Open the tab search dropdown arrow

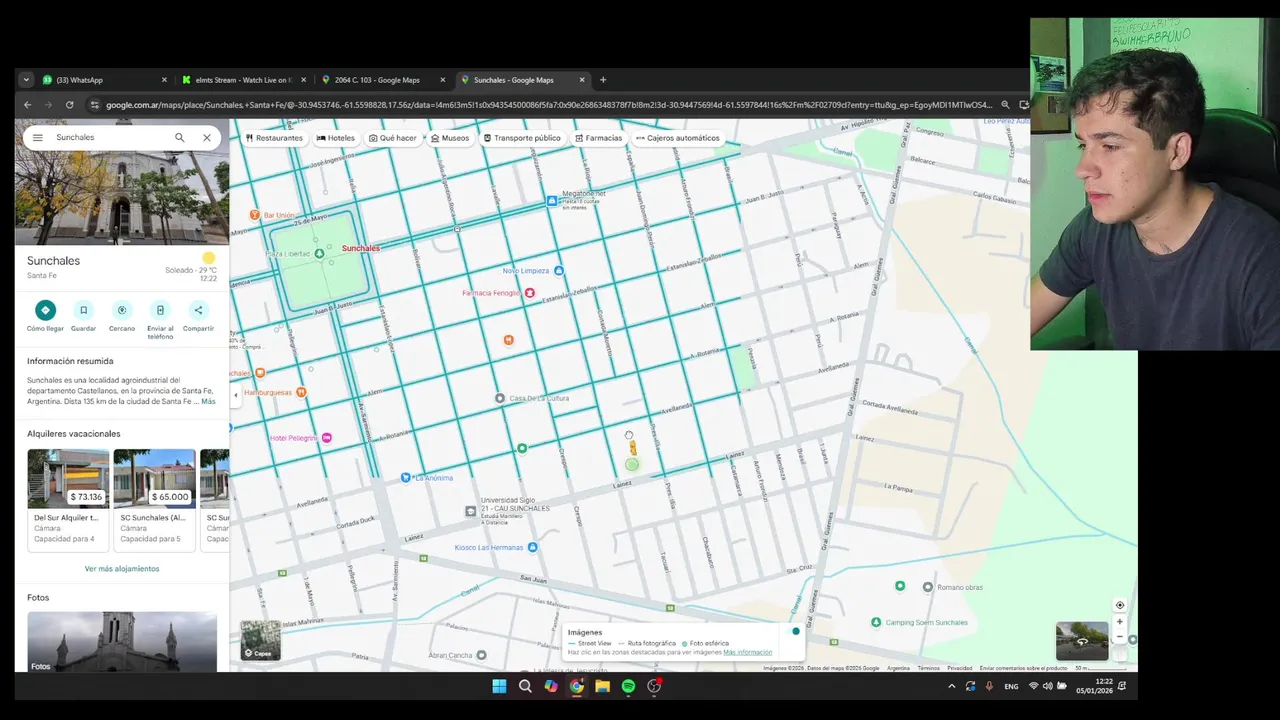(26, 80)
